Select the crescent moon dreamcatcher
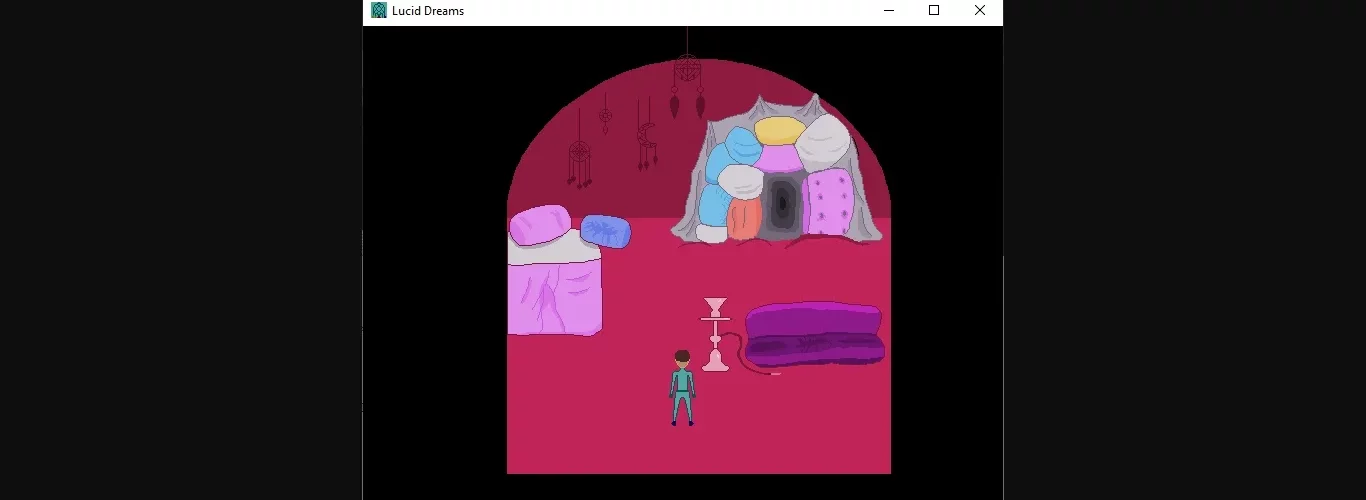Image resolution: width=1366 pixels, height=500 pixels. (647, 135)
